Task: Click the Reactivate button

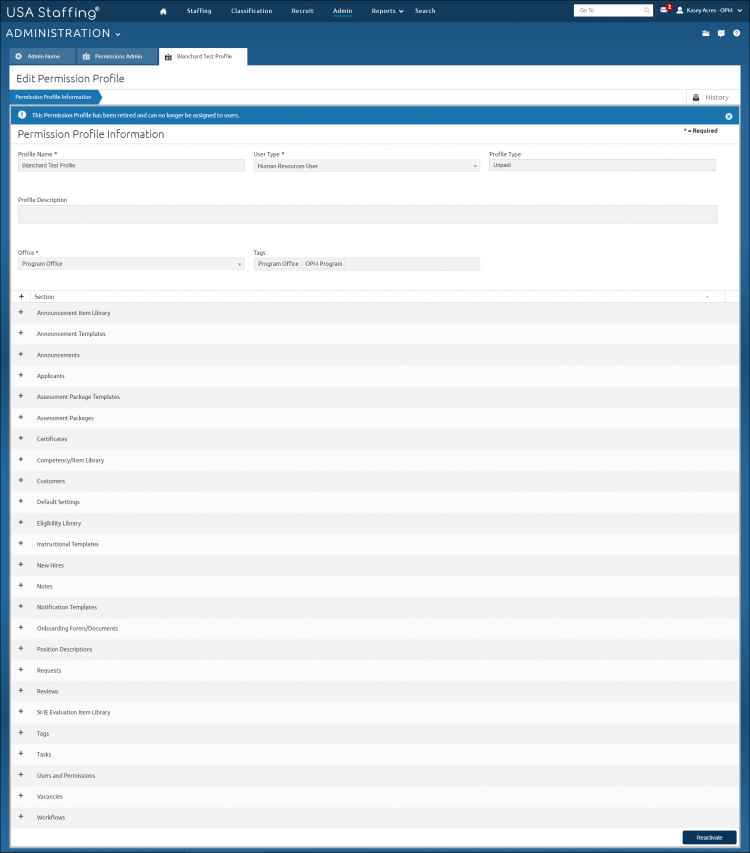Action: point(709,837)
